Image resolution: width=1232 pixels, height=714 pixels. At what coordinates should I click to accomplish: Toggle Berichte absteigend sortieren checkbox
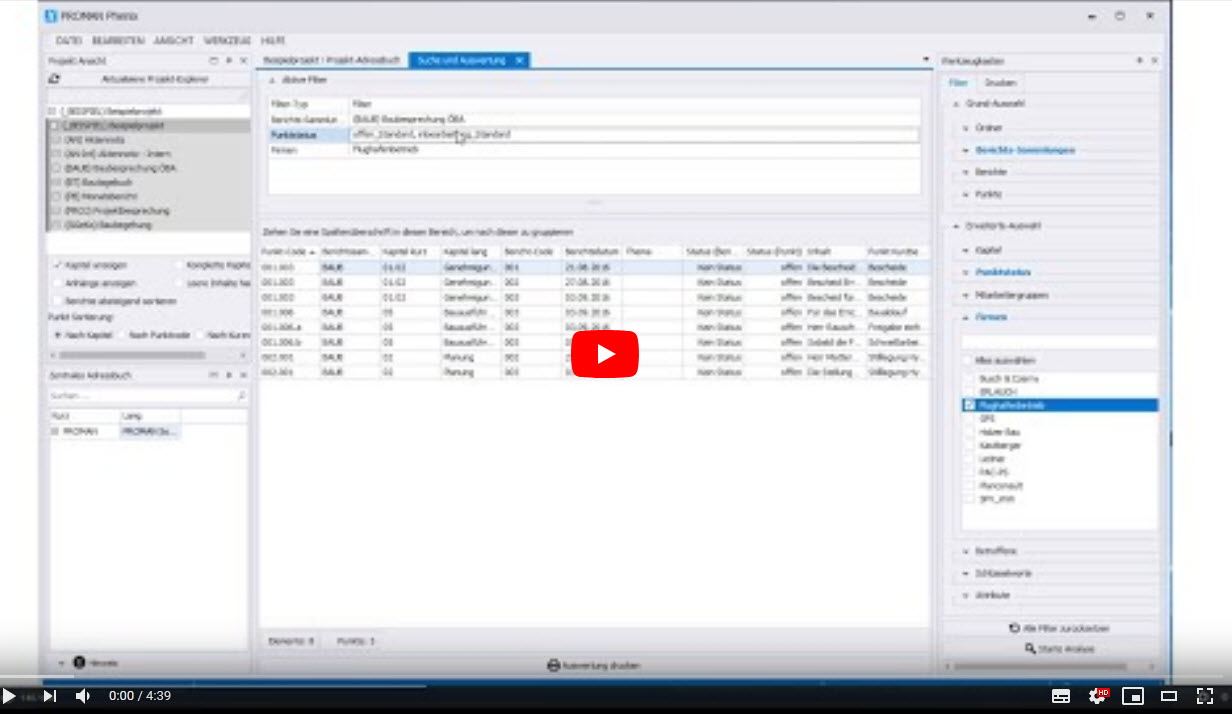(56, 300)
